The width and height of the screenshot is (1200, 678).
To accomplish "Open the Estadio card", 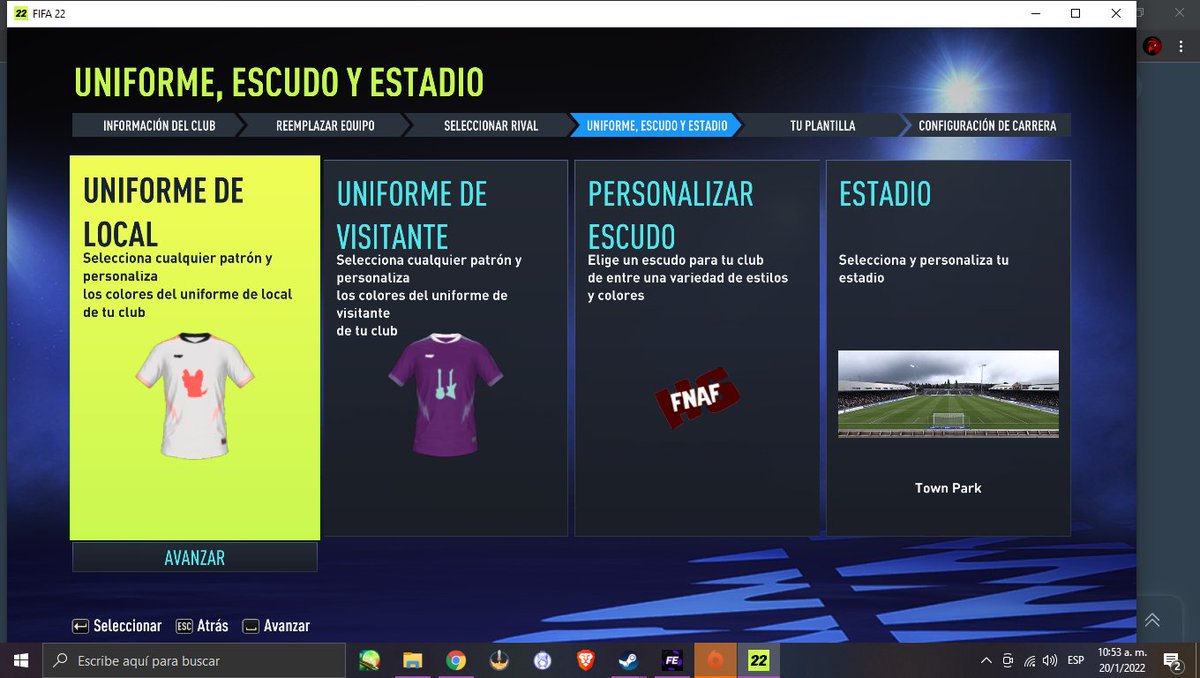I will [948, 348].
